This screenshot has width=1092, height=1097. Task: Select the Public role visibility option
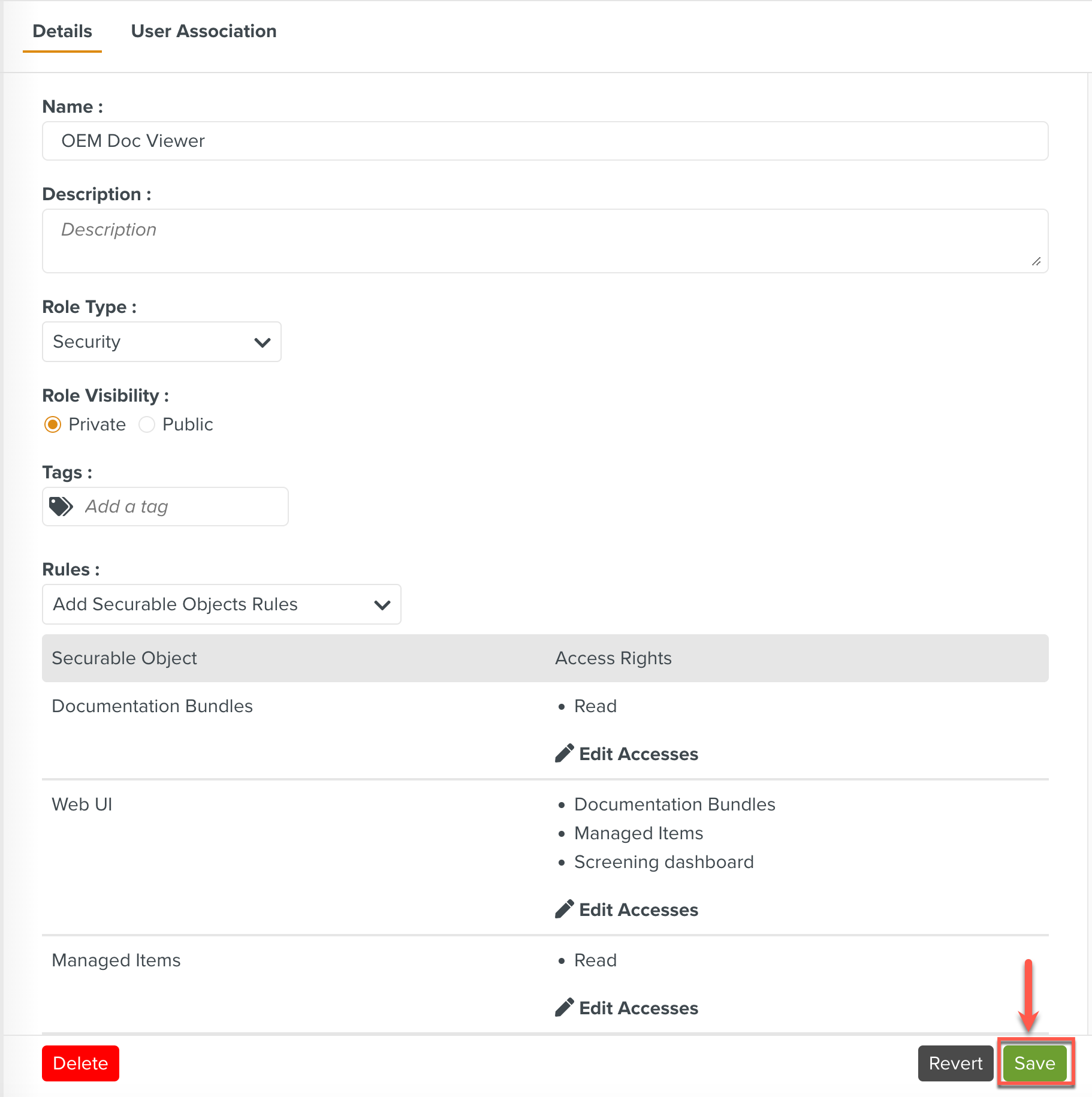click(147, 424)
